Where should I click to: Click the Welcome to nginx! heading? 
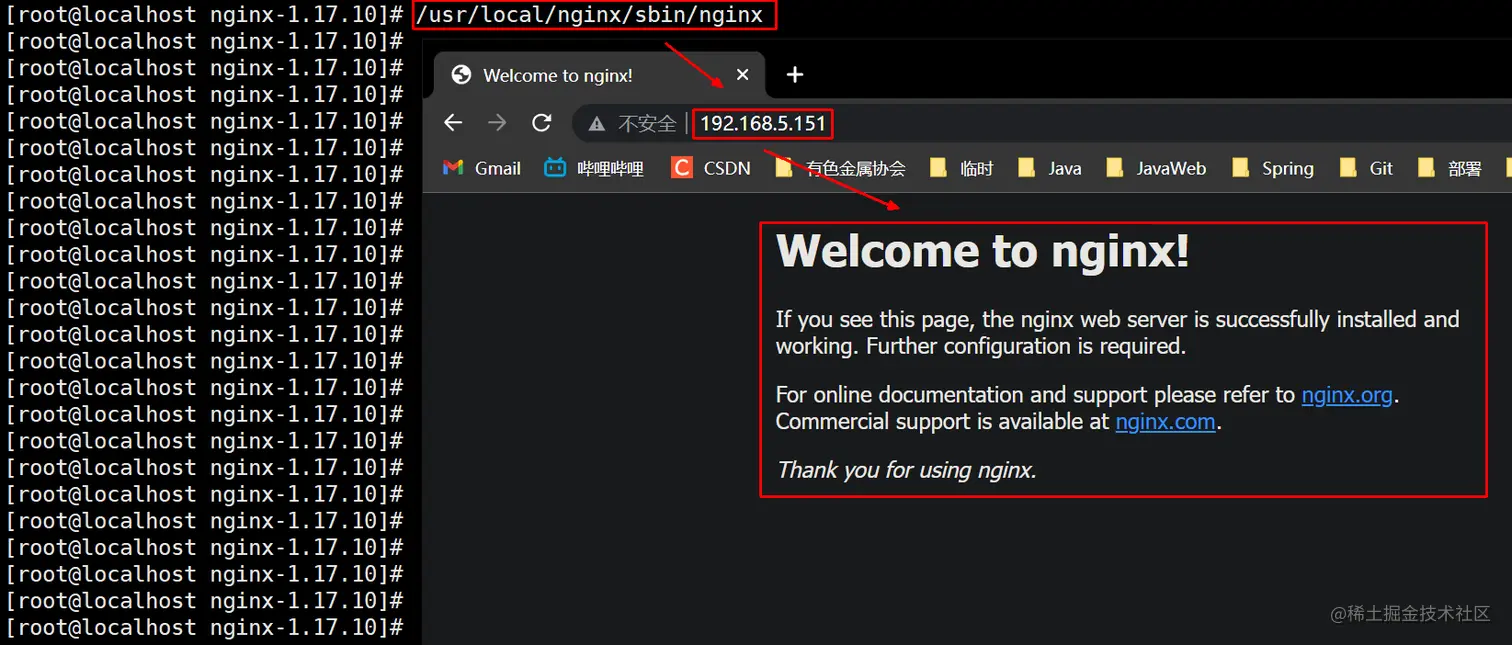983,250
